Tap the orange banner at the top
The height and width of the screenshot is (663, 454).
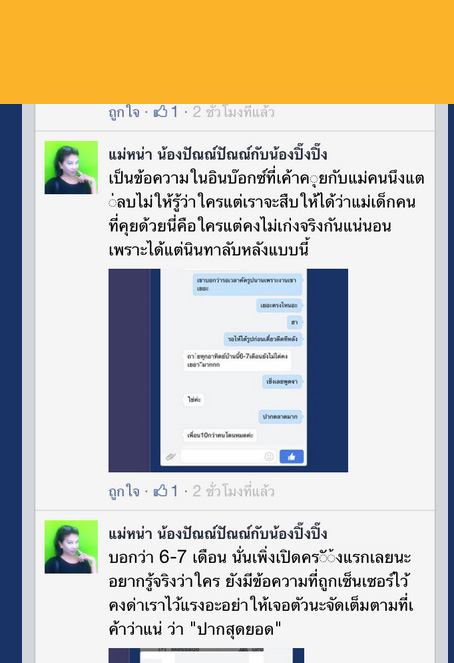click(227, 52)
